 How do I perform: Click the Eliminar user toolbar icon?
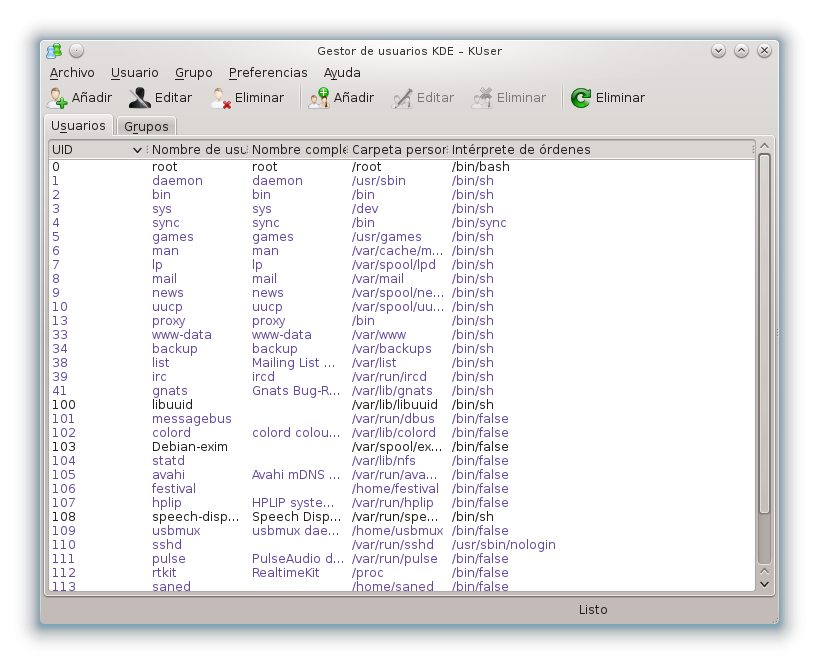tap(218, 97)
